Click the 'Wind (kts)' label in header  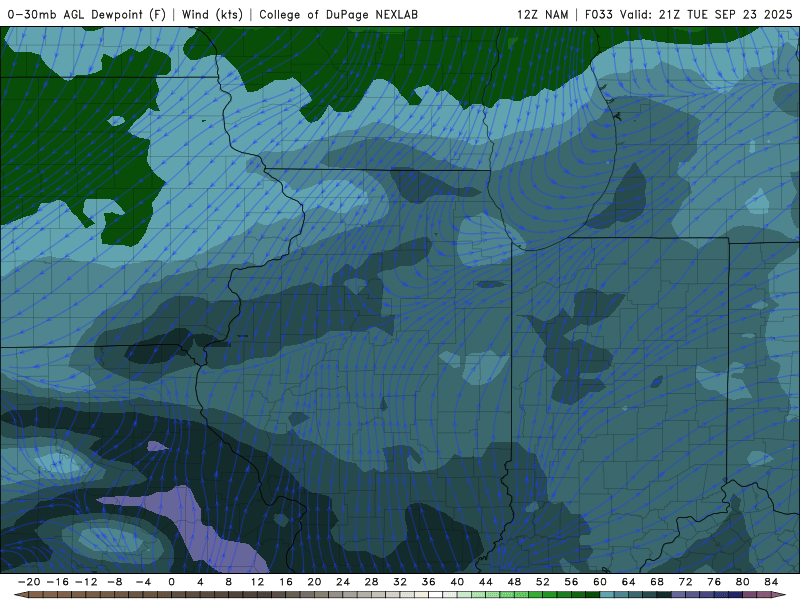tap(212, 14)
